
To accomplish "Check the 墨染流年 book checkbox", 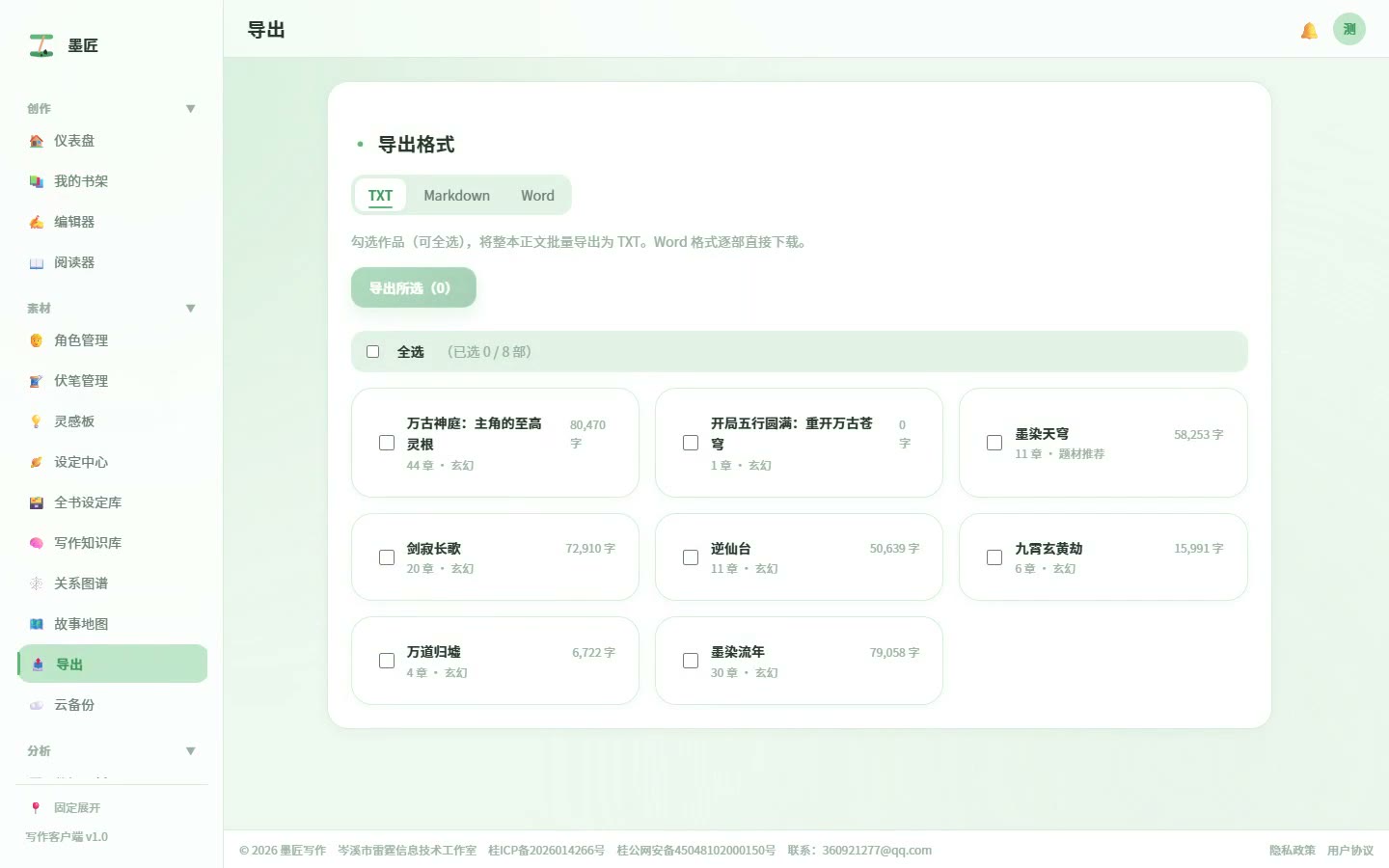I will point(691,661).
